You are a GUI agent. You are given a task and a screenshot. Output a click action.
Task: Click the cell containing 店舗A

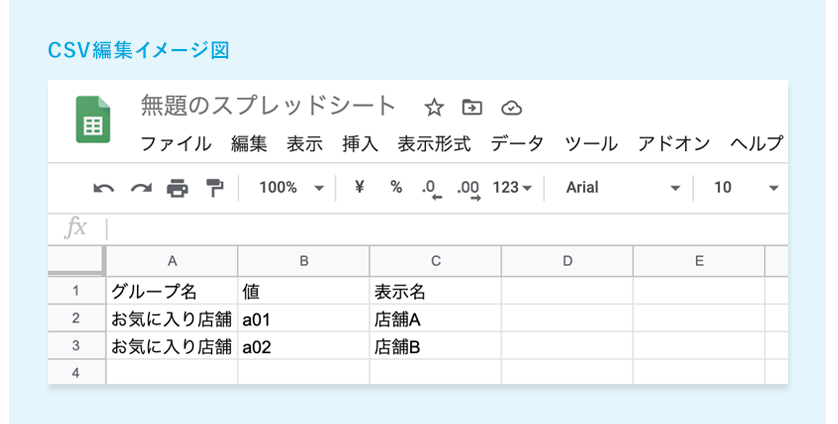click(x=436, y=319)
